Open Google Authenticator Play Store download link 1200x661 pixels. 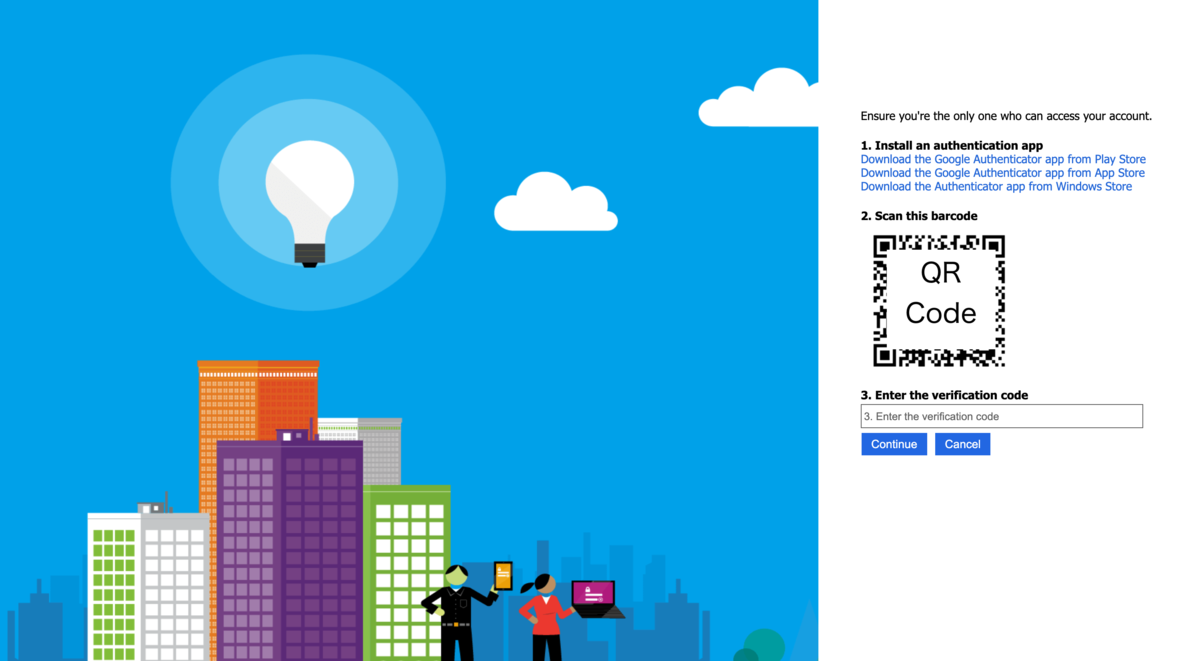[x=1003, y=159]
